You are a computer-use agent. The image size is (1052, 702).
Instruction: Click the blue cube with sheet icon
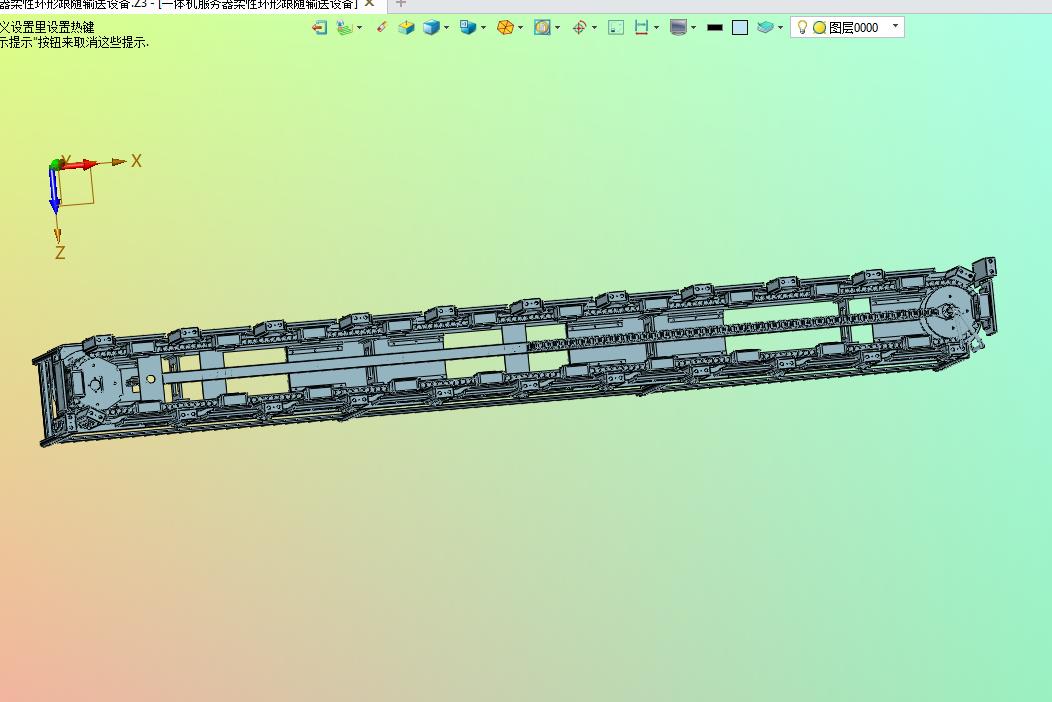[x=468, y=28]
